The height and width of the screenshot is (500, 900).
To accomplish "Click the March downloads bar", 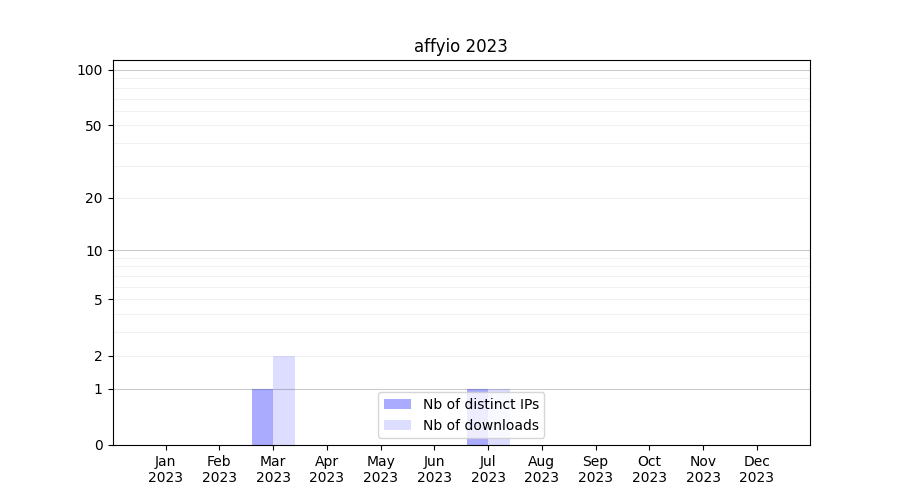I will (284, 400).
